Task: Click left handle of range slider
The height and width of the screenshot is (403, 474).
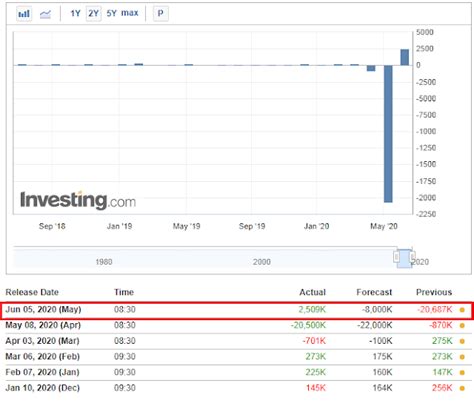Action: point(396,257)
